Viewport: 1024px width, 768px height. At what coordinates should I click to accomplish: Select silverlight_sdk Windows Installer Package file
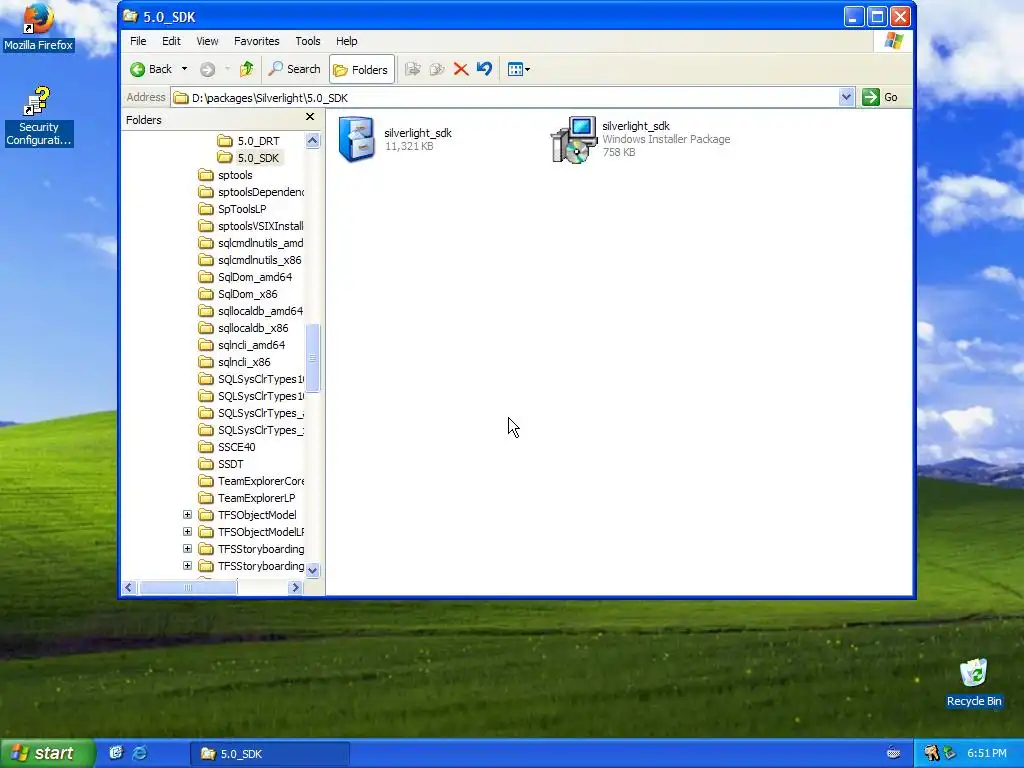pos(640,139)
